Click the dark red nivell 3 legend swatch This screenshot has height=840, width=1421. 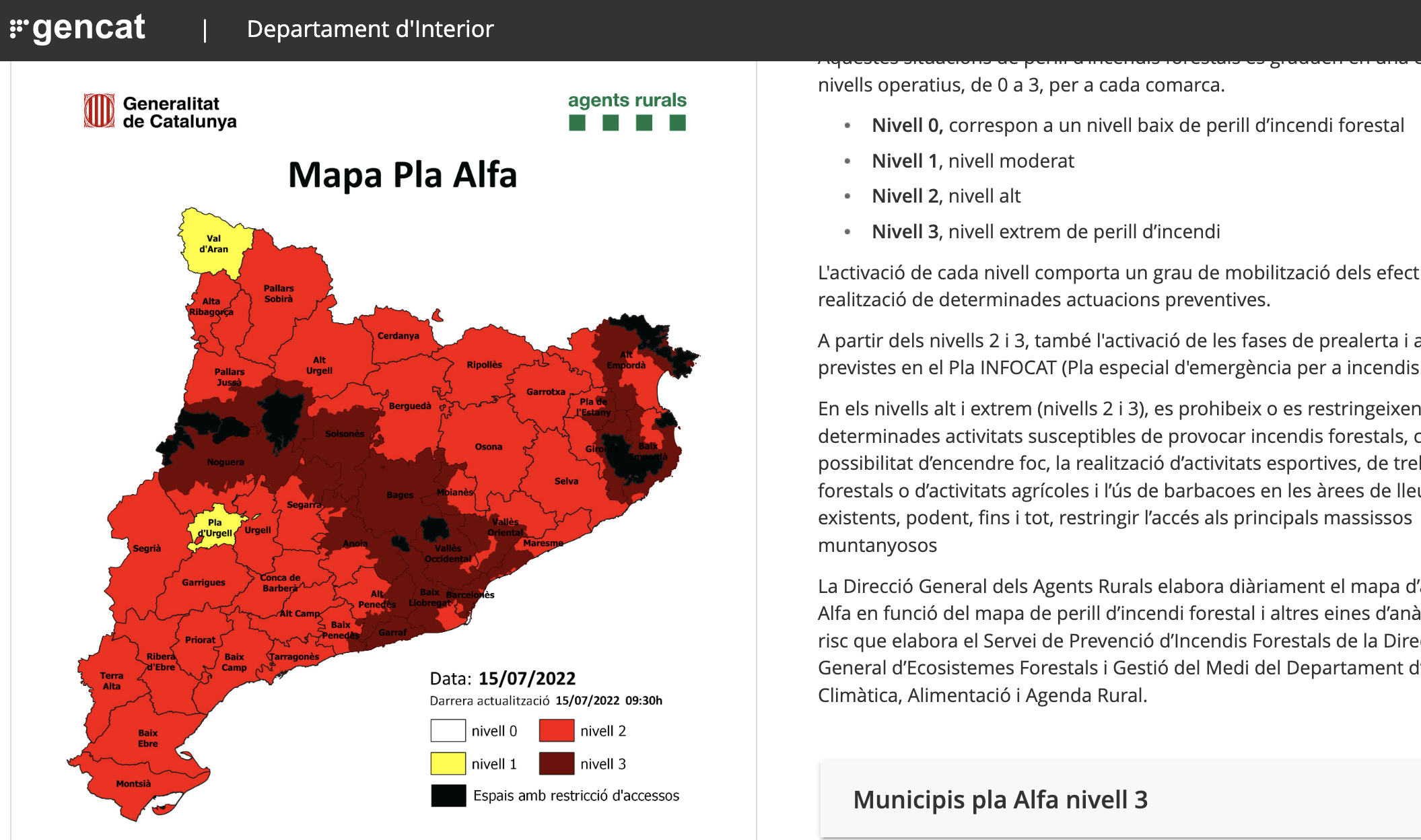pos(556,763)
